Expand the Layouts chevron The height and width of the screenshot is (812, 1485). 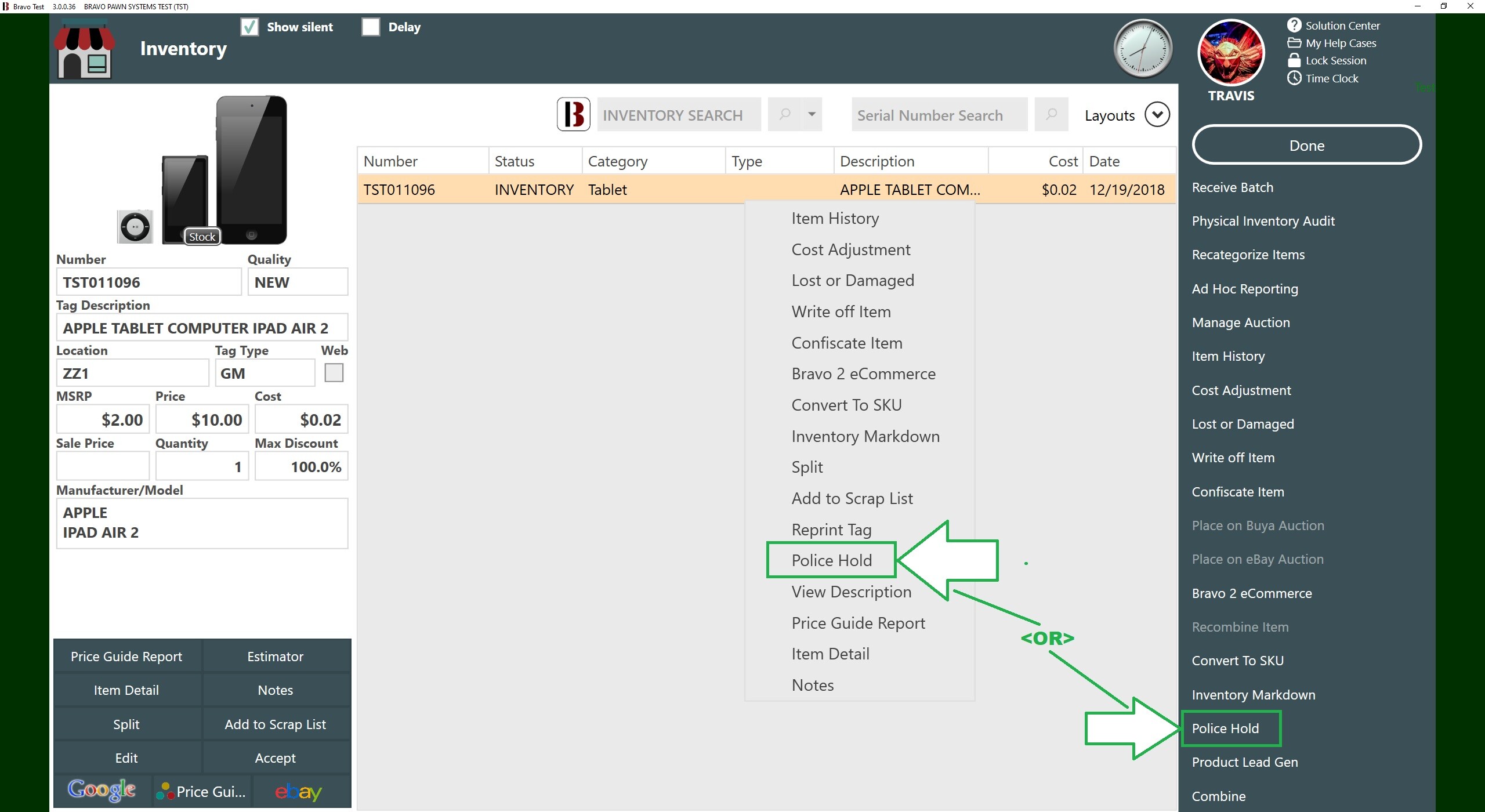[x=1157, y=114]
